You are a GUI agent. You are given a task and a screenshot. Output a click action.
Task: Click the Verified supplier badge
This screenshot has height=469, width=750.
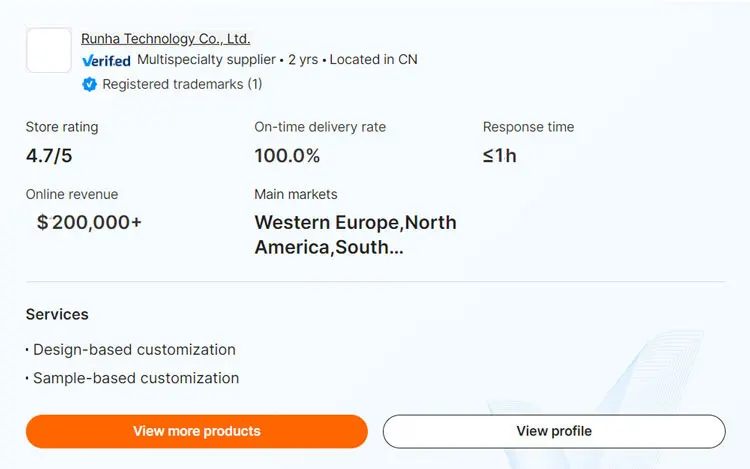106,60
